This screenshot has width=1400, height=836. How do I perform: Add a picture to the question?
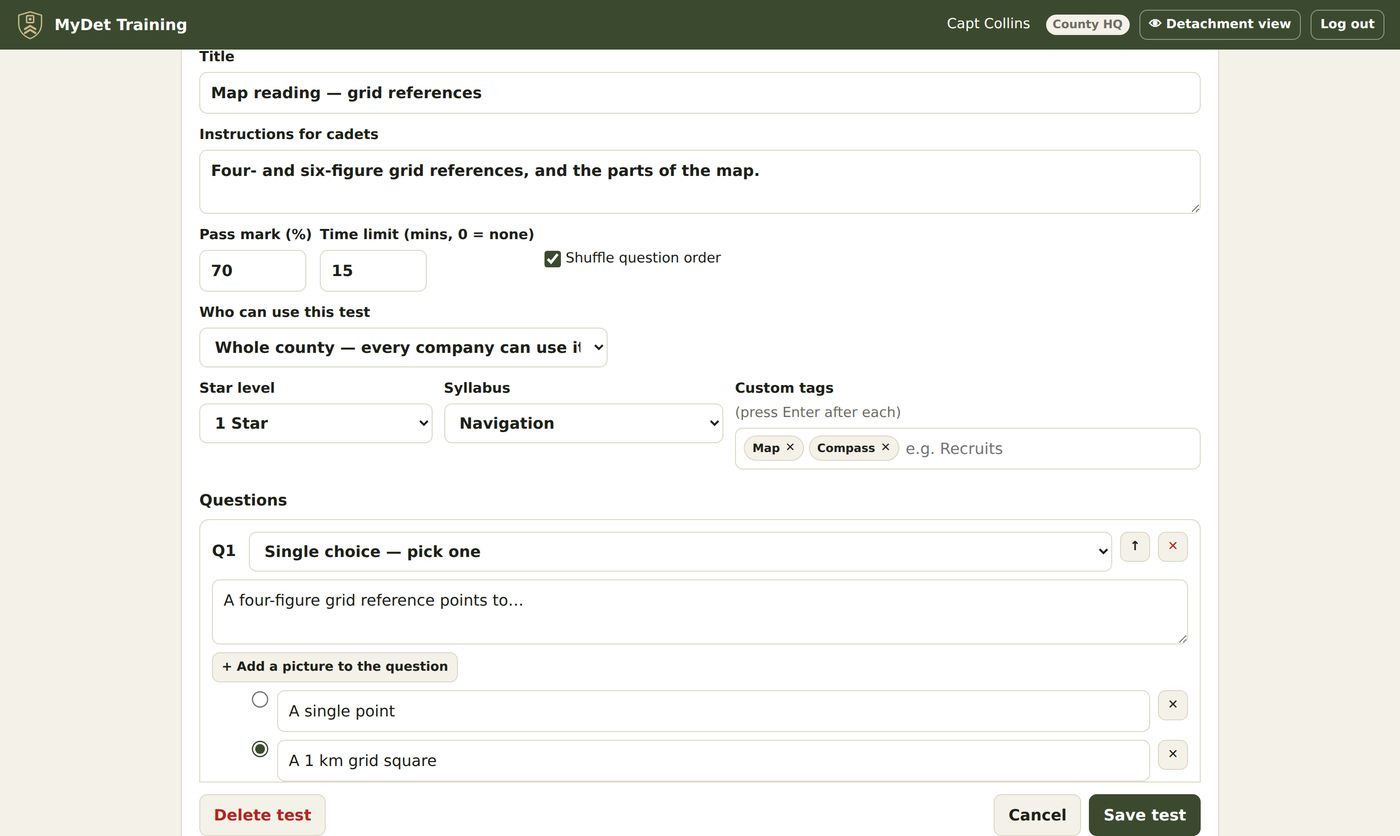[335, 667]
